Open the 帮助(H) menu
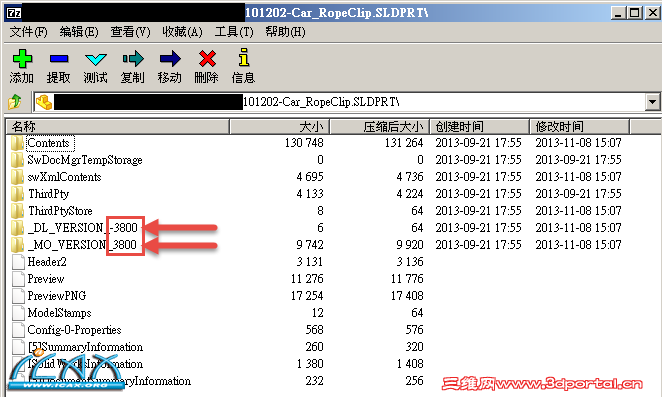 285,32
